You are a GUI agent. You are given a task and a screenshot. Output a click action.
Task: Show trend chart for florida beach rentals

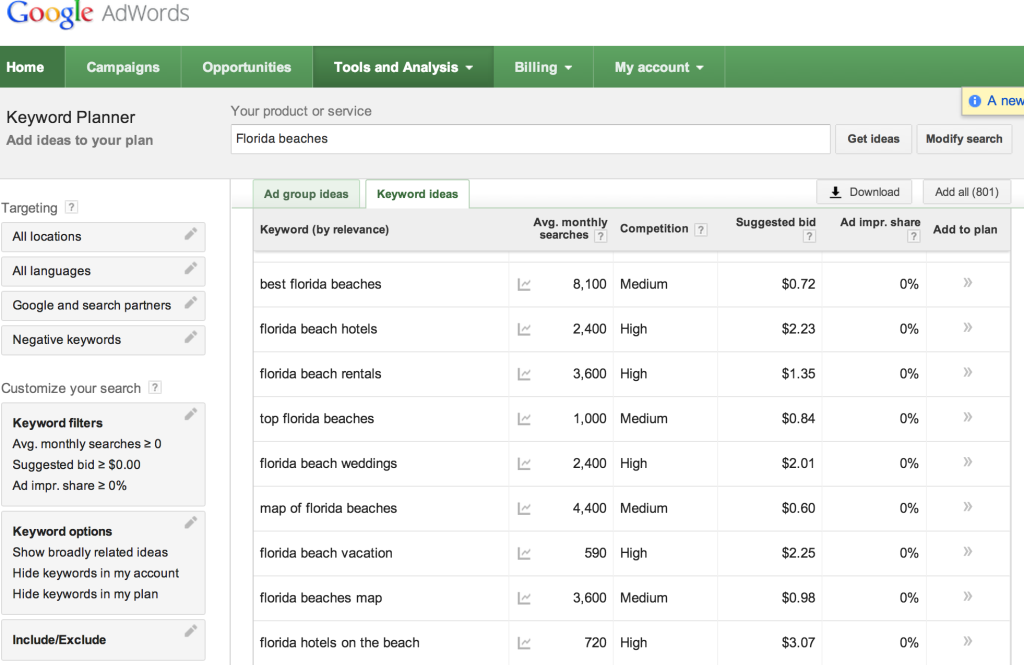[x=524, y=374]
